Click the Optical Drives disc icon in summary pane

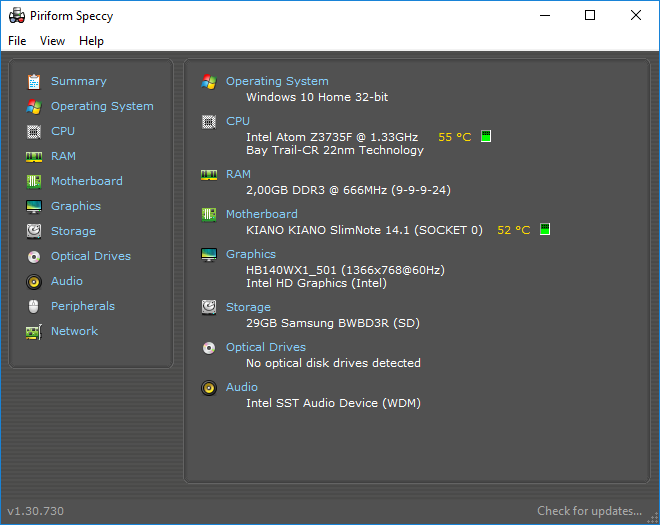(x=209, y=348)
